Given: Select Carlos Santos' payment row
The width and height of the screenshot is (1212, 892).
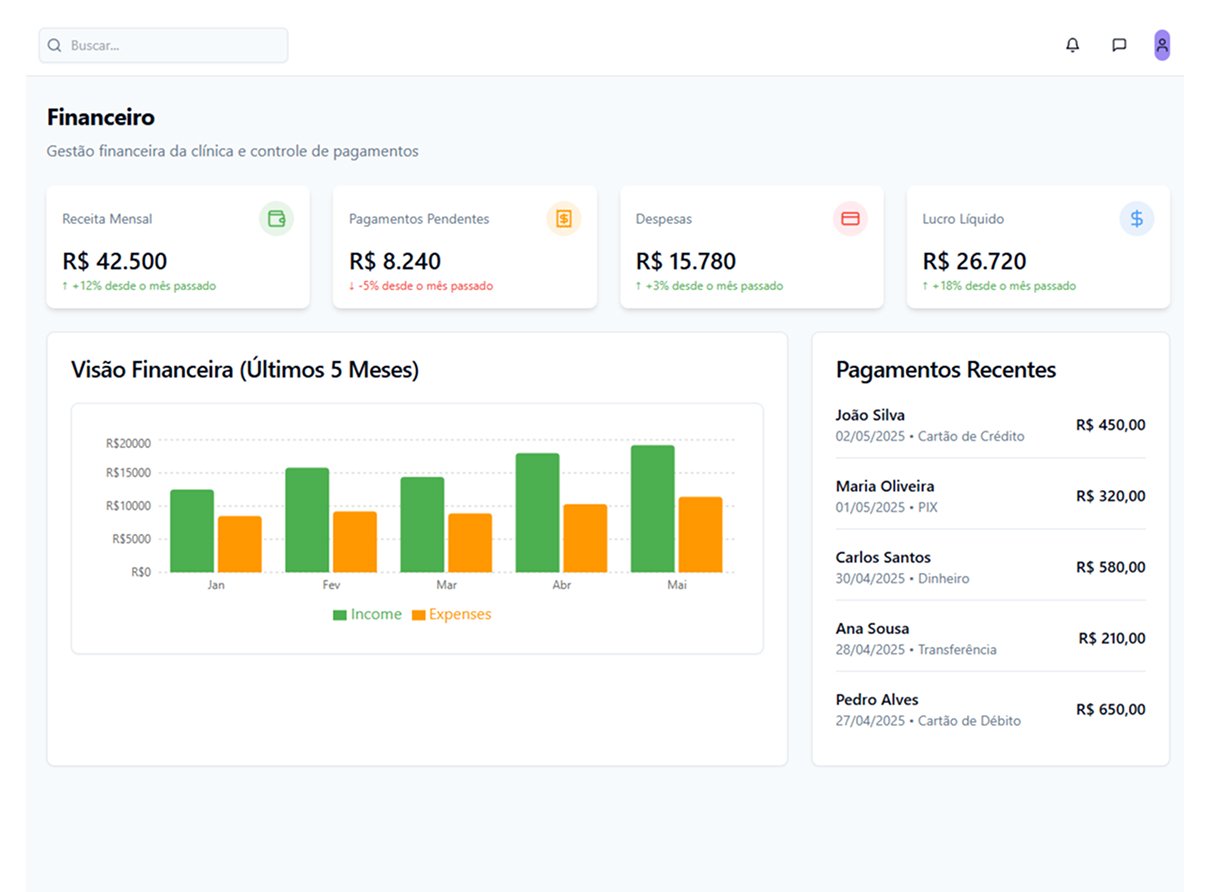Looking at the screenshot, I should tap(990, 567).
